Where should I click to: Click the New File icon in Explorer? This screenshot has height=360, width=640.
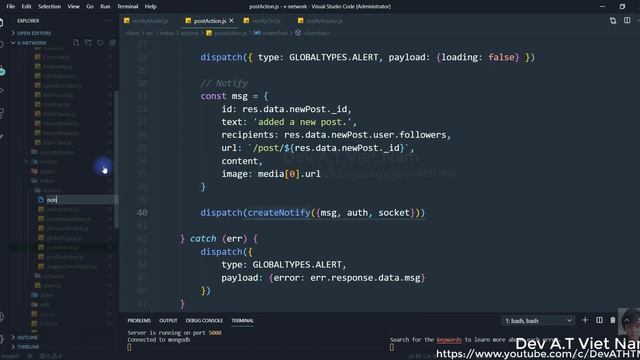76,42
